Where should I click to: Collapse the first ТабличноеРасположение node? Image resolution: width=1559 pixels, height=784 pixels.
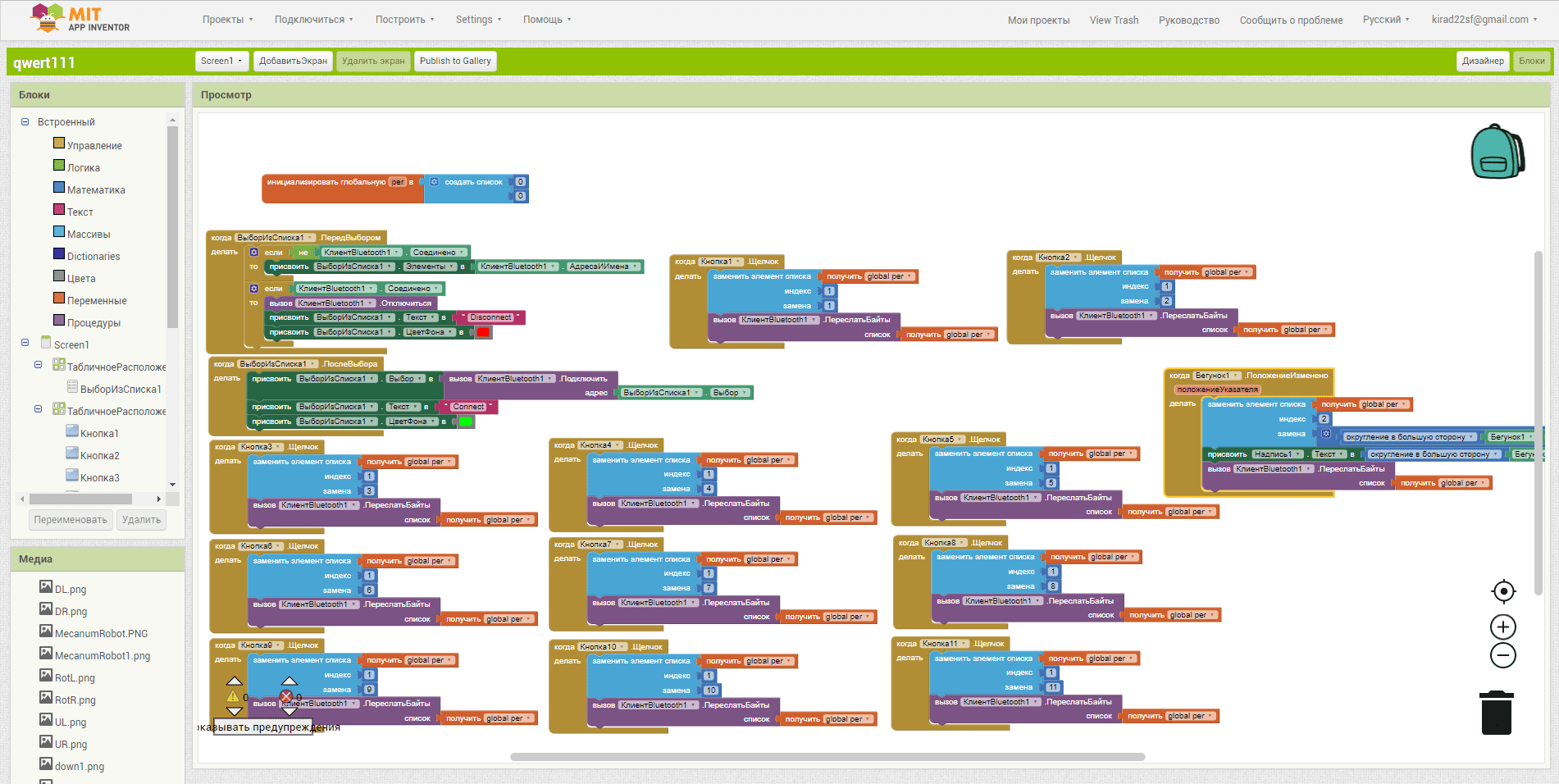coord(38,365)
